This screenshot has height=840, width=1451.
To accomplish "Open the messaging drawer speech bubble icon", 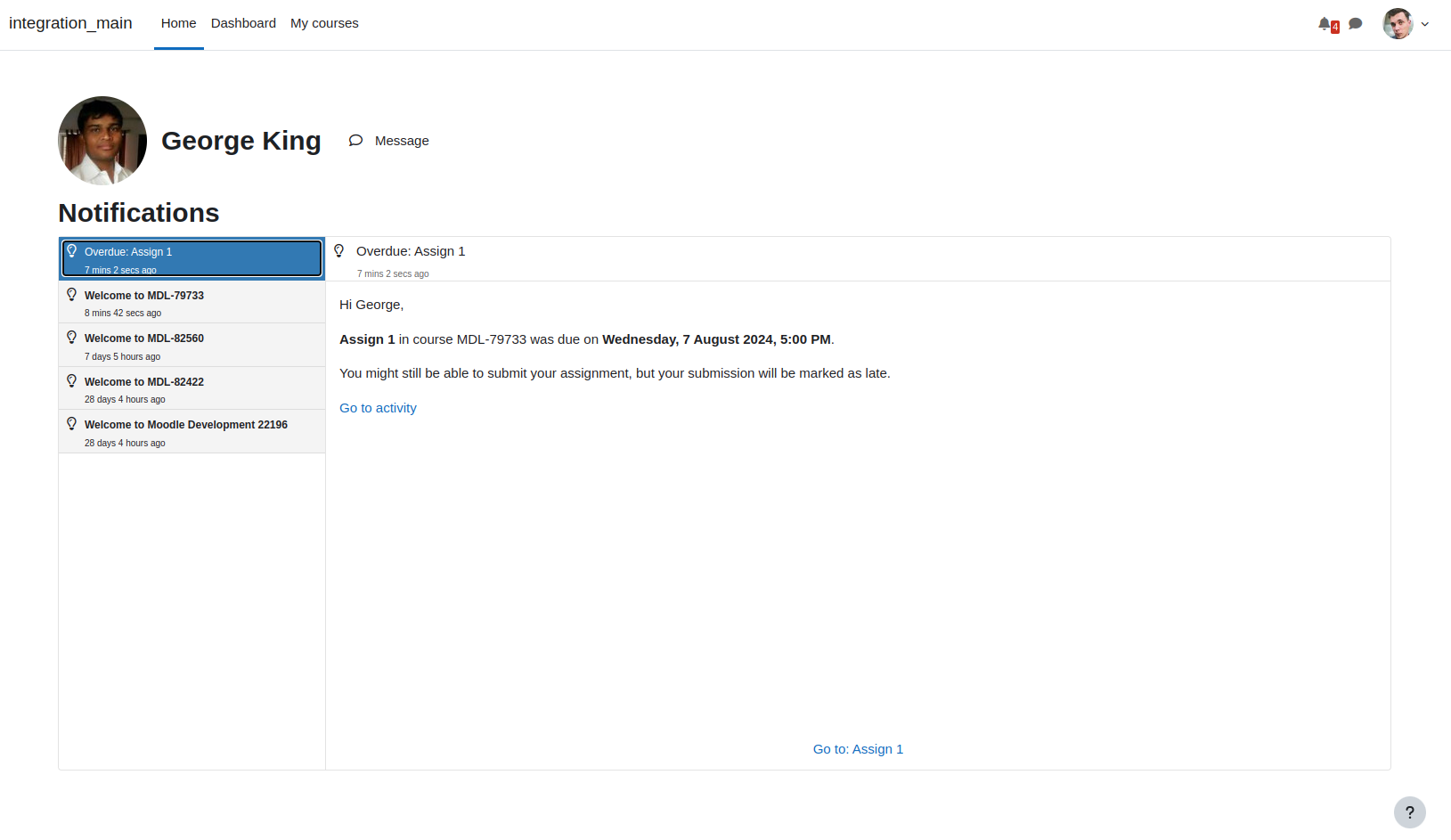I will click(x=1356, y=24).
